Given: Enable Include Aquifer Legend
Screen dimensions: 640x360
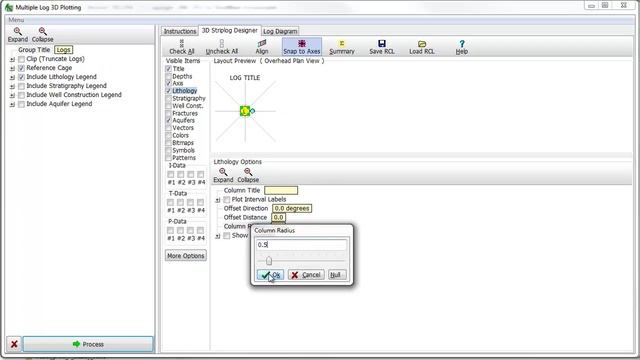Looking at the screenshot, I should tap(22, 104).
